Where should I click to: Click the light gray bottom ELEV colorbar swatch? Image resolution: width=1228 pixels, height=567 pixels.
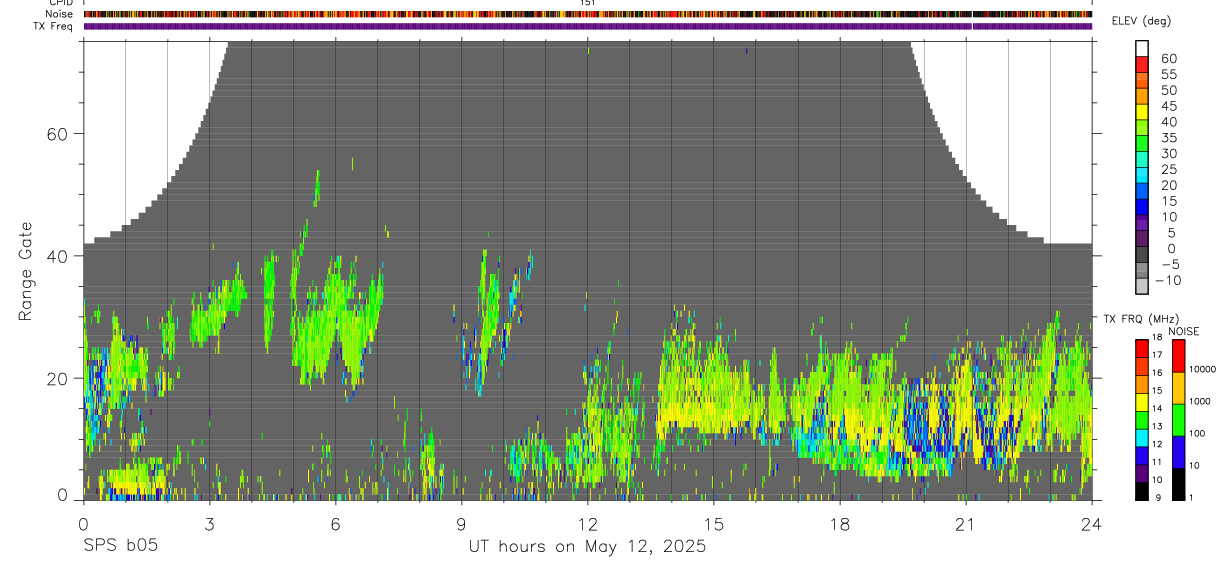click(x=1142, y=286)
